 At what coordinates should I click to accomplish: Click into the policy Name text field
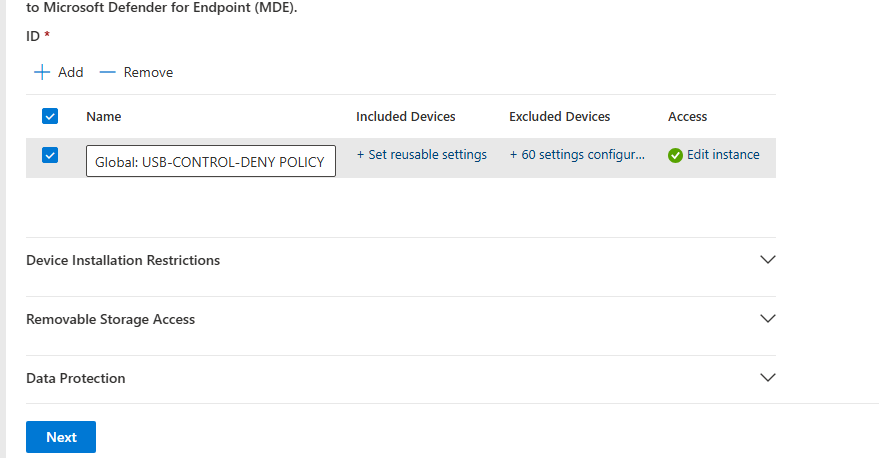click(210, 161)
